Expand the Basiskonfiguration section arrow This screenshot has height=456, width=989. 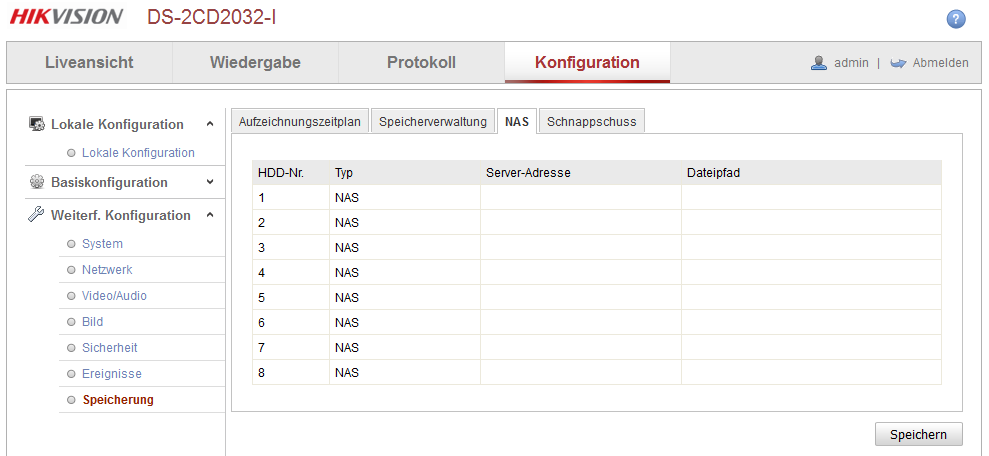coord(210,182)
